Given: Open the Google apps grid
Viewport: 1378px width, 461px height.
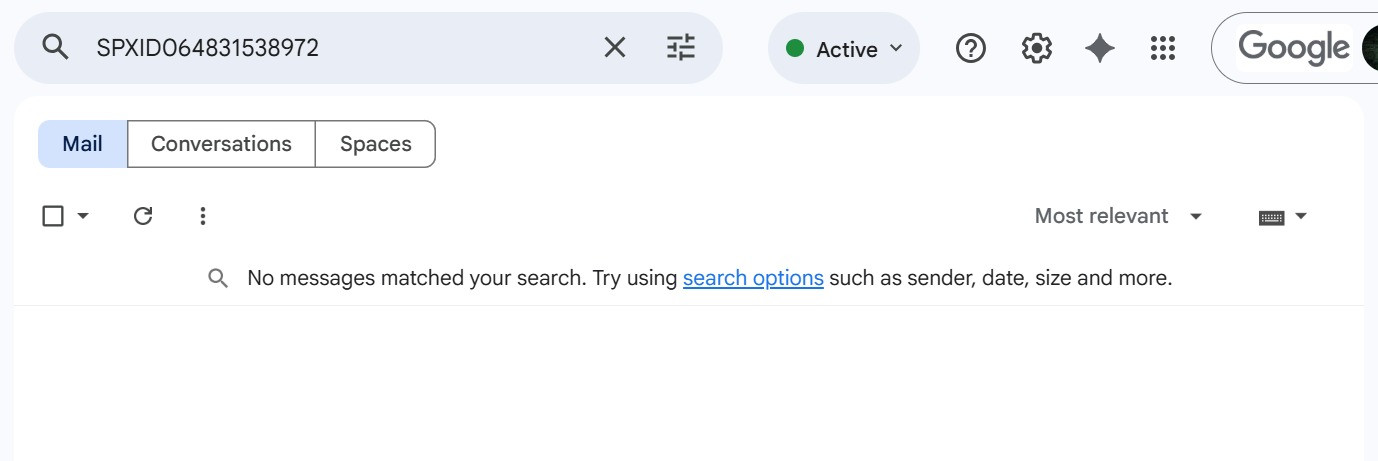Looking at the screenshot, I should pos(1163,48).
